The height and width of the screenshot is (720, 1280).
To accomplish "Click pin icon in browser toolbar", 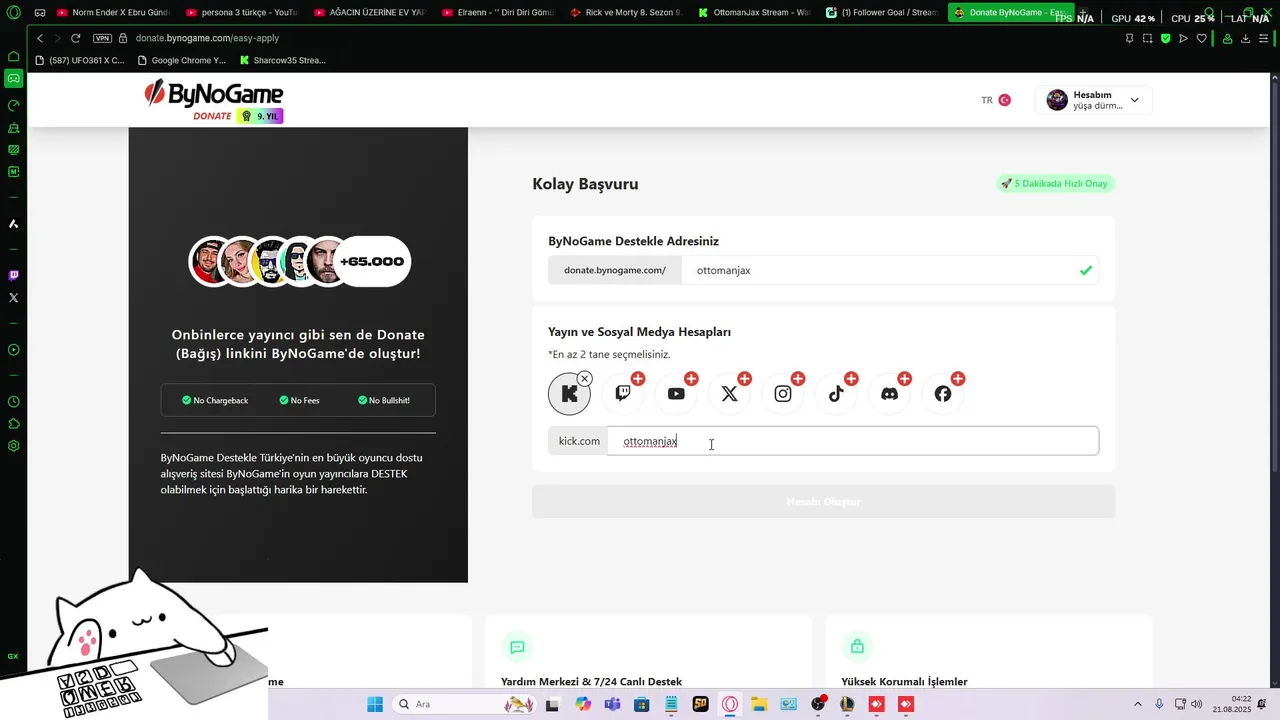I will pyautogui.click(x=1129, y=38).
